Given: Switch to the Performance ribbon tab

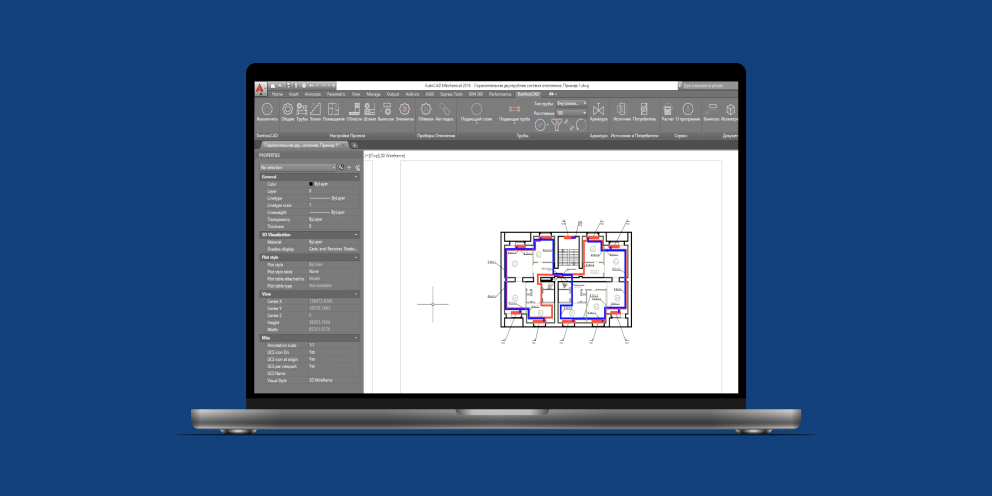Looking at the screenshot, I should [x=500, y=94].
